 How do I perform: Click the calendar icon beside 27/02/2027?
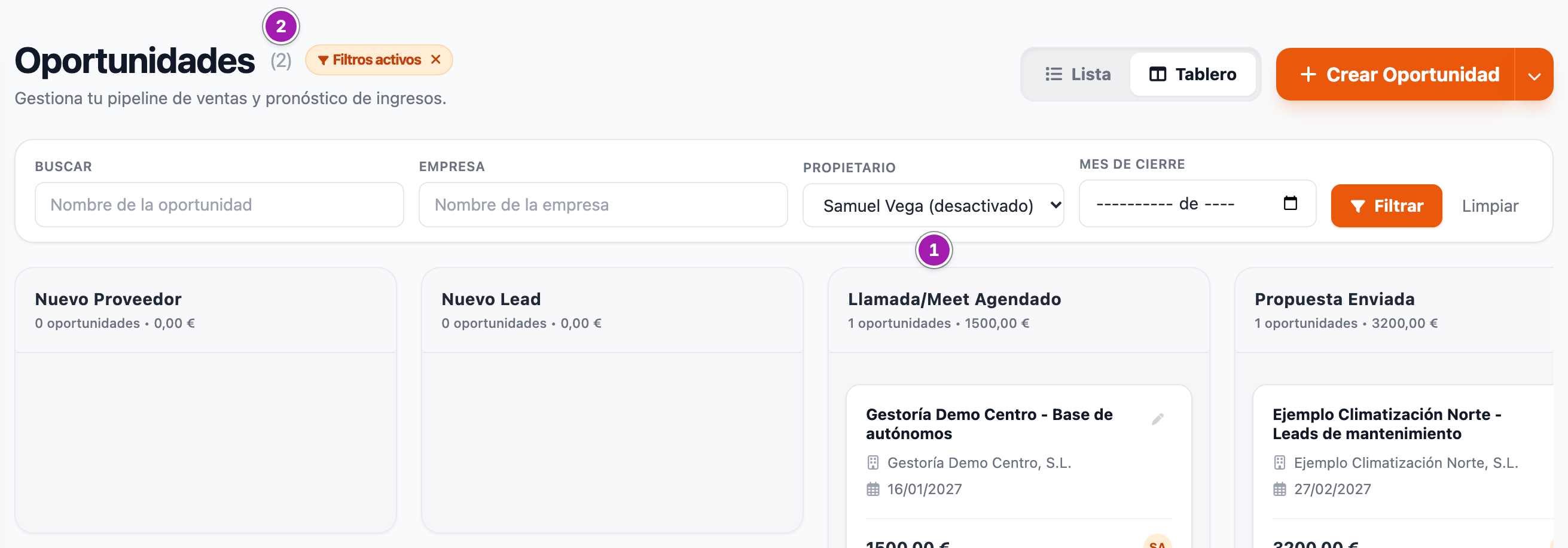(x=1280, y=489)
